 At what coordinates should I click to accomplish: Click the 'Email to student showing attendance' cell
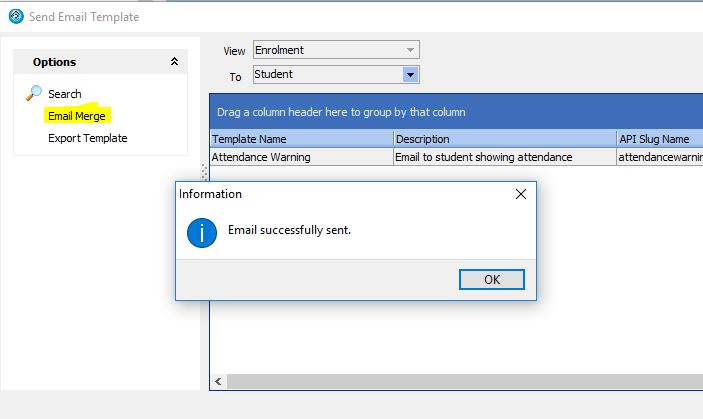(x=504, y=157)
